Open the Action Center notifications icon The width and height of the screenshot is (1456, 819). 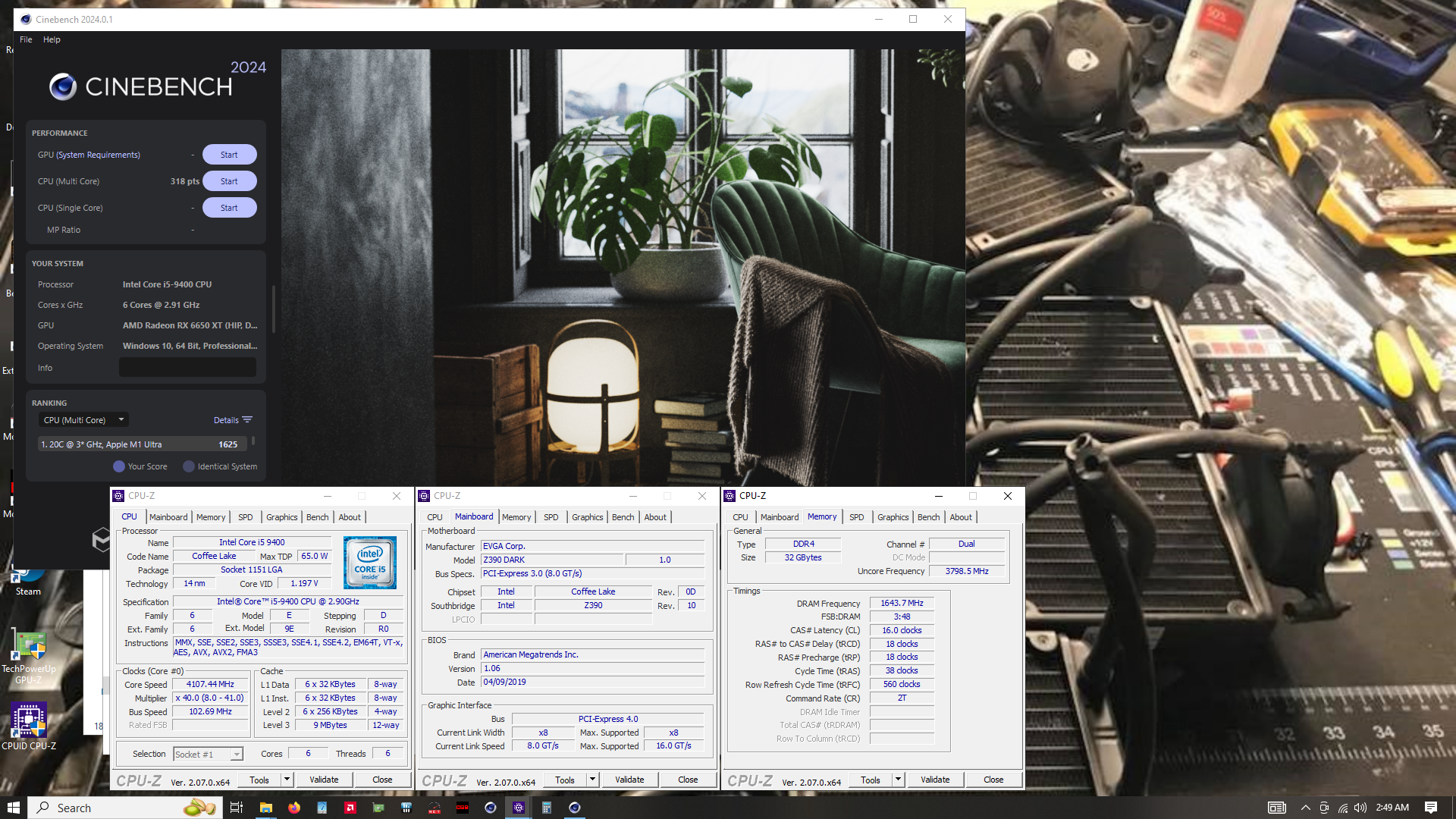pyautogui.click(x=1431, y=808)
